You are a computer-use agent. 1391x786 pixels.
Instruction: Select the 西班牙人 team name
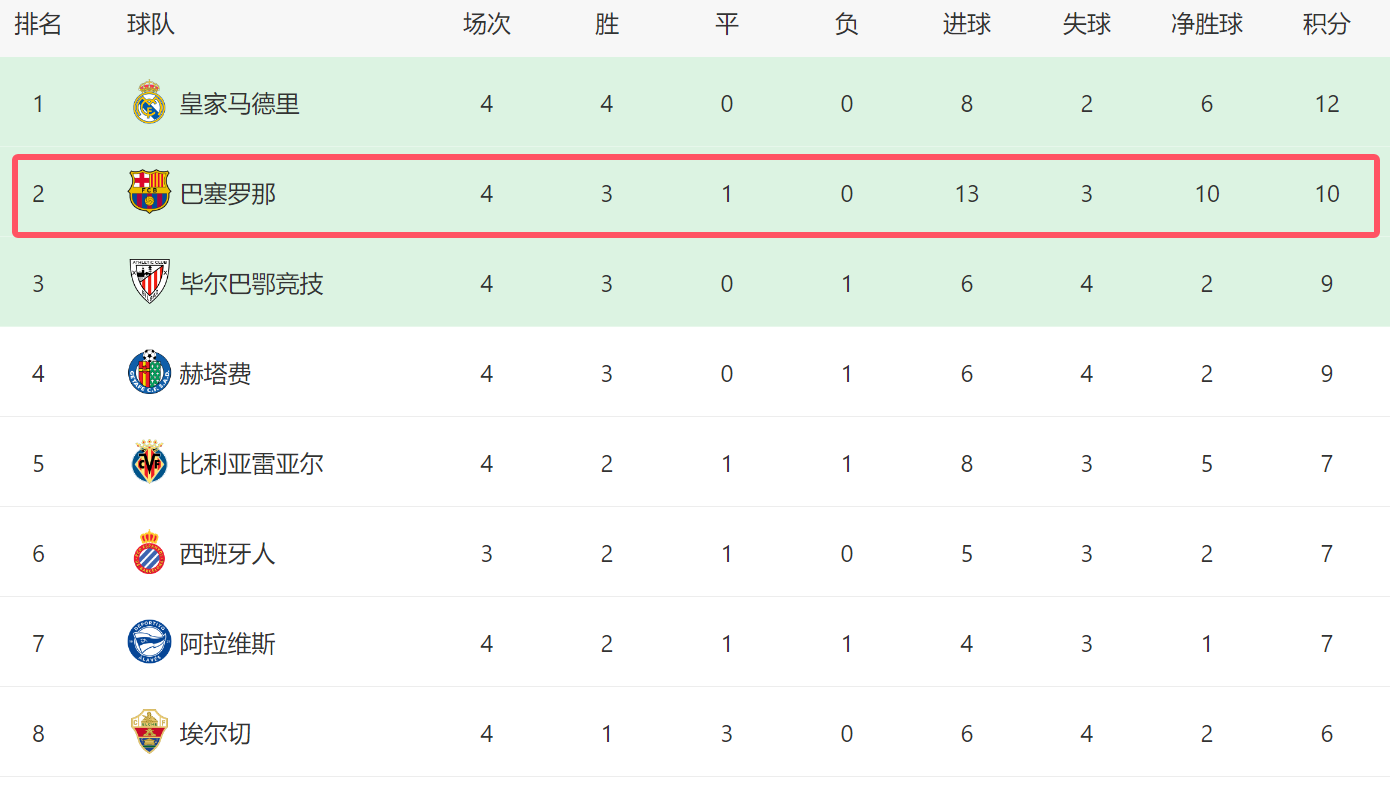click(228, 554)
